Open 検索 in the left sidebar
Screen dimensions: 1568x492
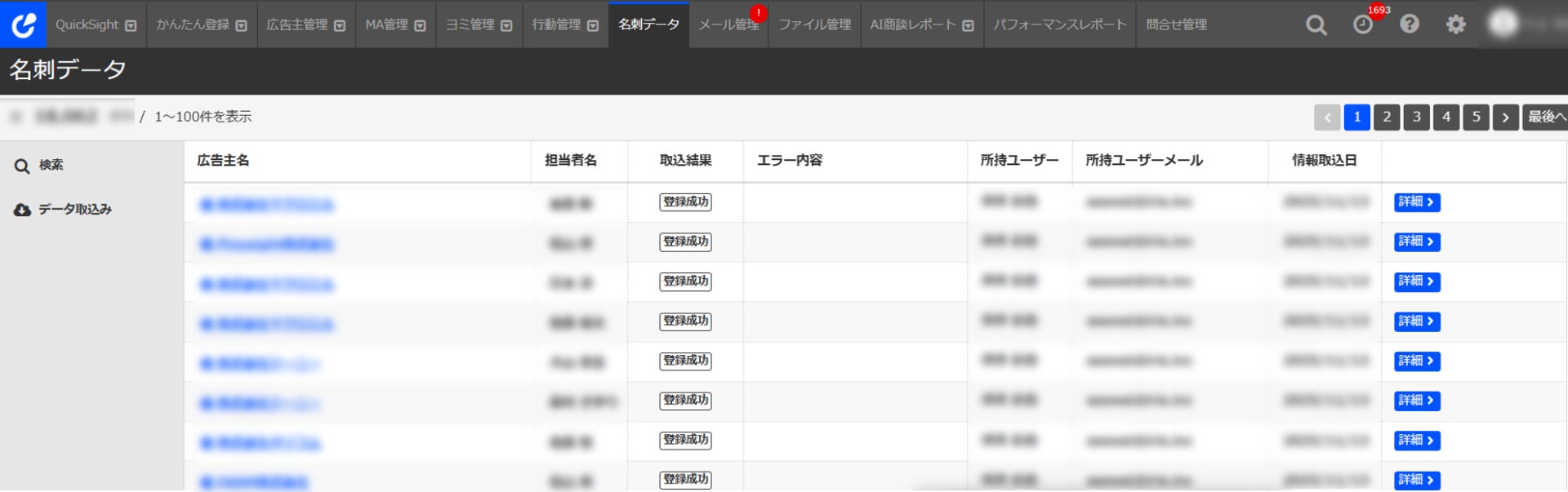tap(51, 166)
